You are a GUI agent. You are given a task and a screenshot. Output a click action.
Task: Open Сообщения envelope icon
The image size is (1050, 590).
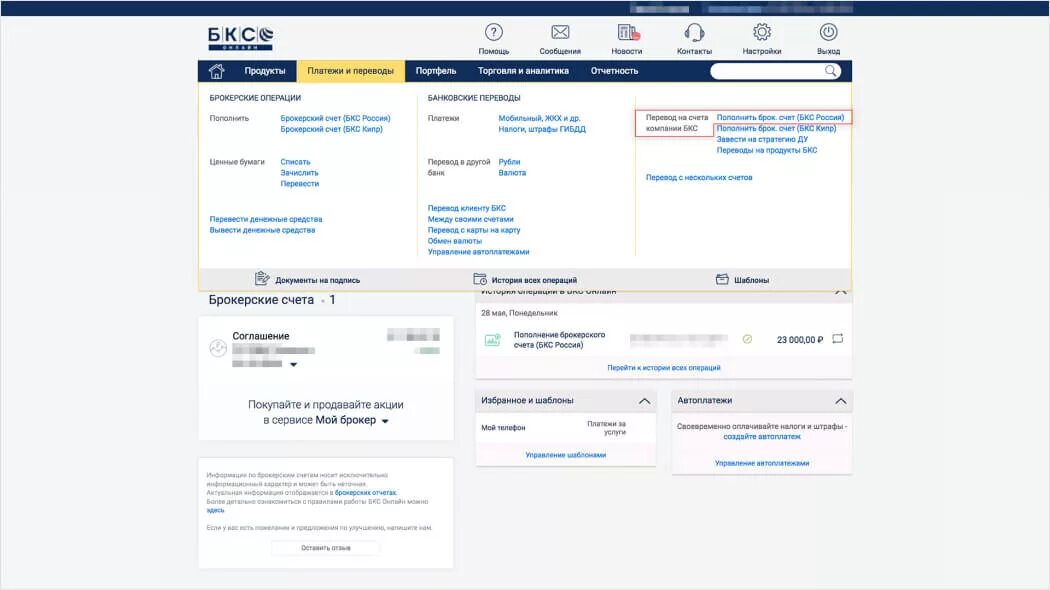(560, 32)
